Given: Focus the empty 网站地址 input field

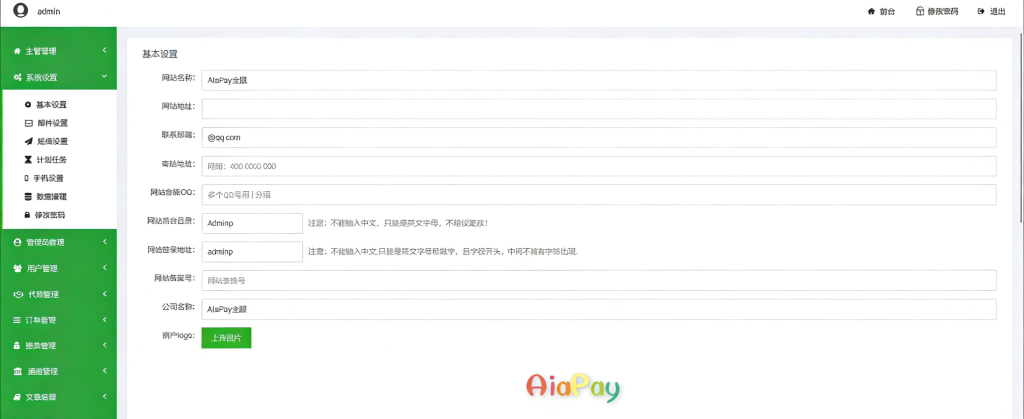Looking at the screenshot, I should pos(599,109).
